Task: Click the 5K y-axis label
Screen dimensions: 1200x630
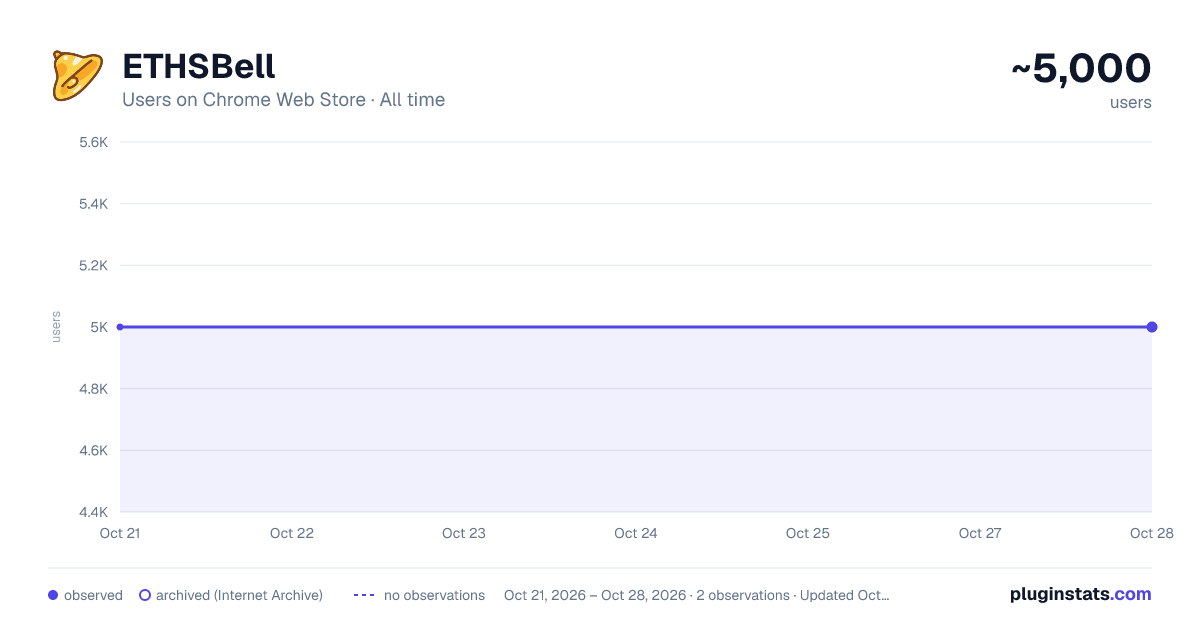Action: click(99, 327)
